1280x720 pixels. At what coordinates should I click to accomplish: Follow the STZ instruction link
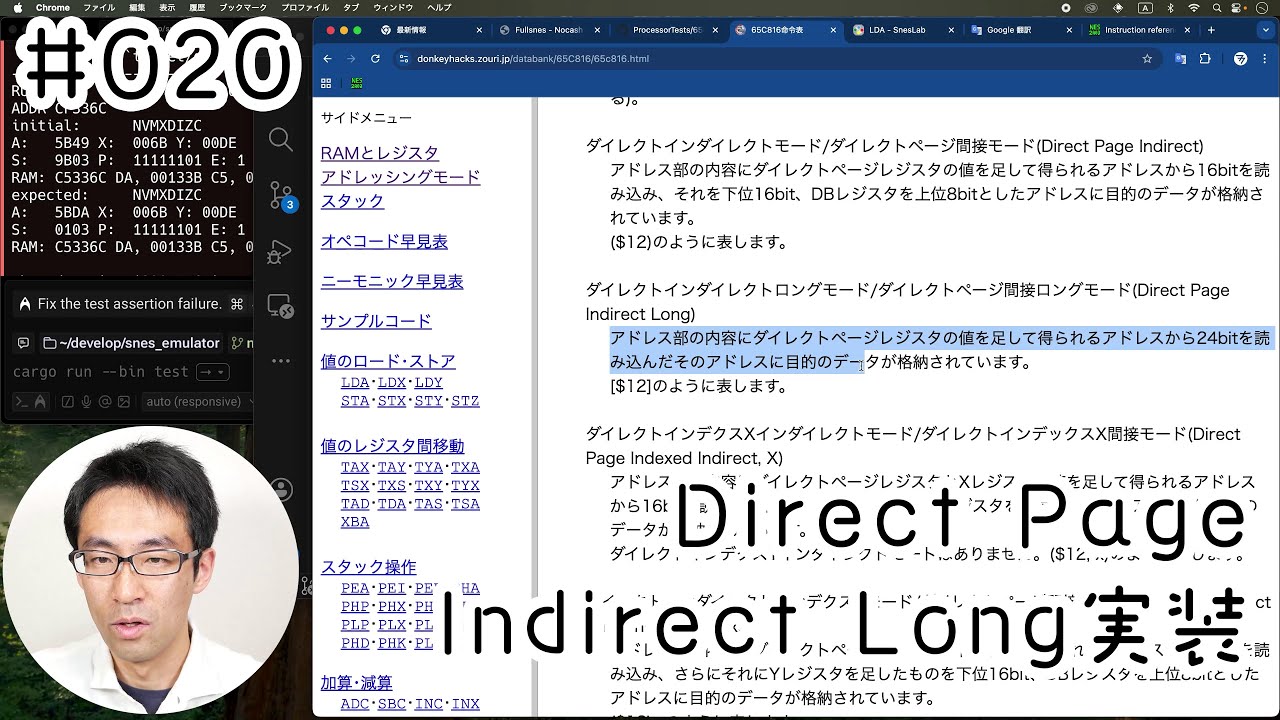pos(465,401)
